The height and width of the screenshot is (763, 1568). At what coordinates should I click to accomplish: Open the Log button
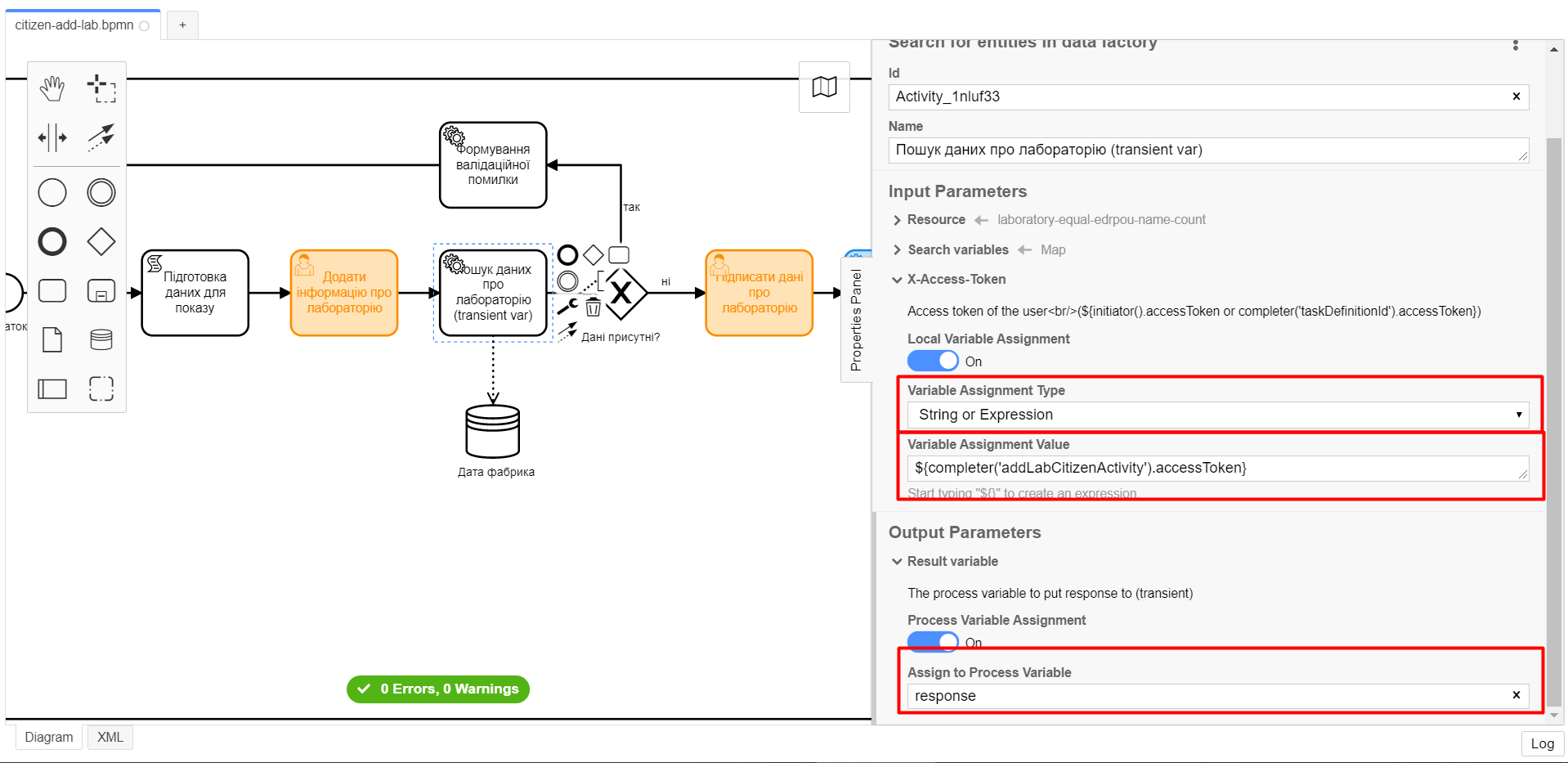pyautogui.click(x=1542, y=743)
